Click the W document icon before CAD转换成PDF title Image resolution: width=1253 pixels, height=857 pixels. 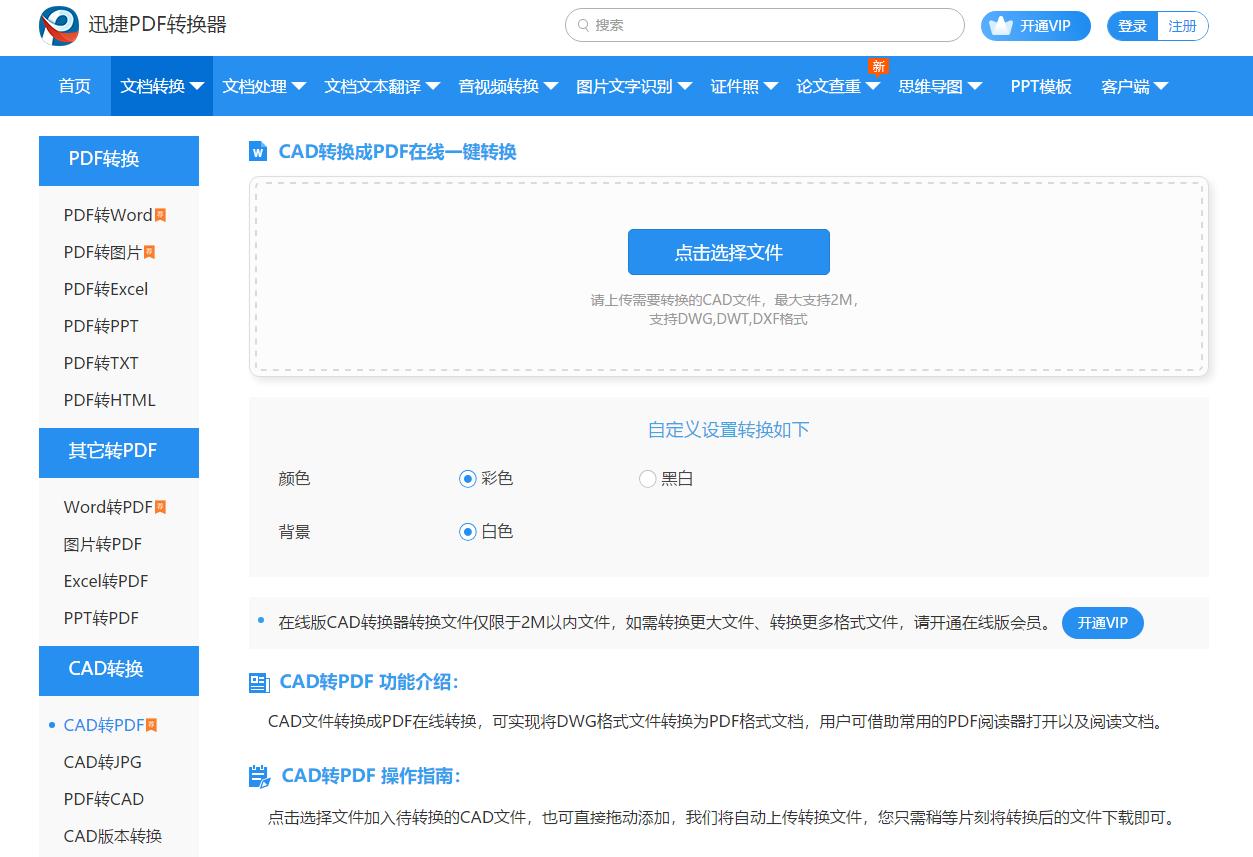(x=256, y=151)
